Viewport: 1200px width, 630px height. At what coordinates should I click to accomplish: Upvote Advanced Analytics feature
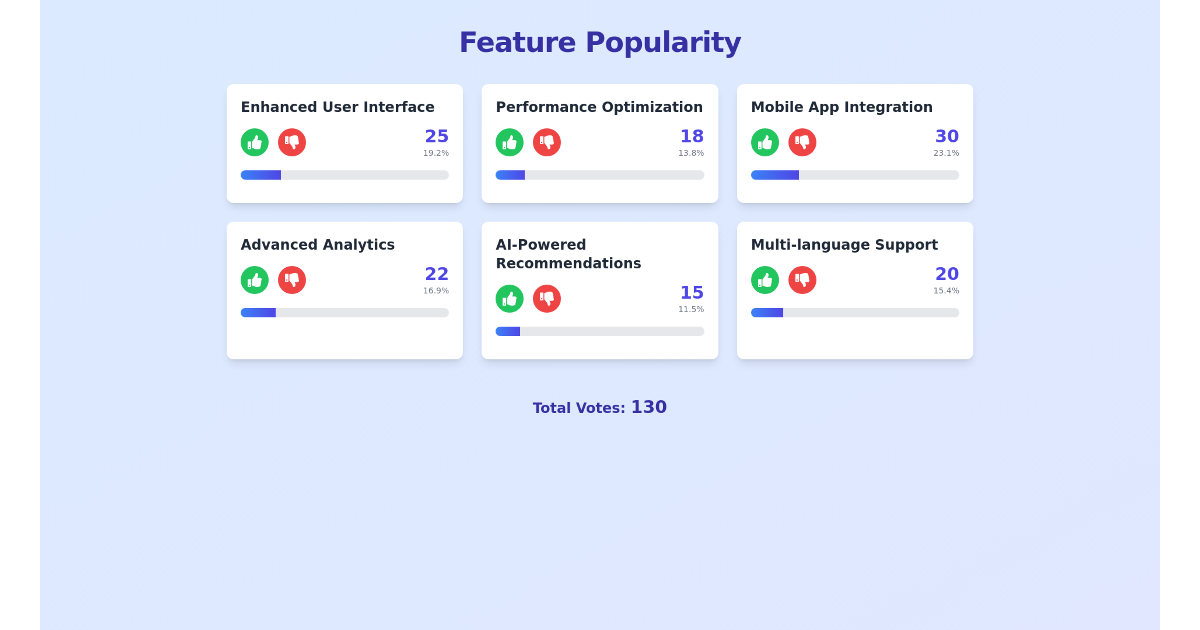255,280
